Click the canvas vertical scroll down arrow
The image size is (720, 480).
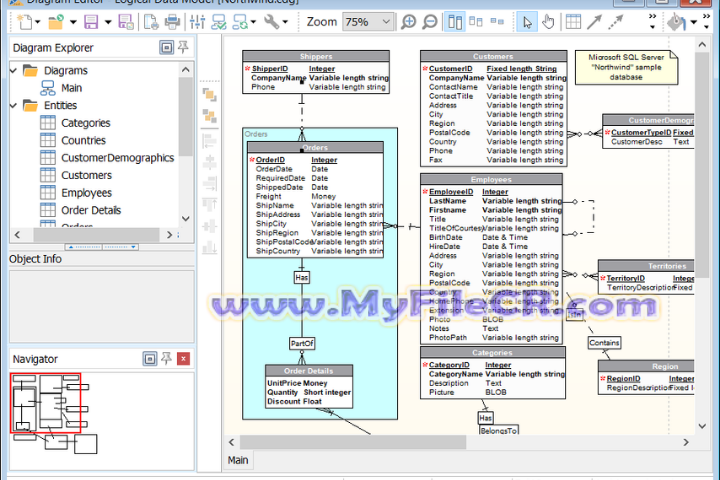coord(702,426)
